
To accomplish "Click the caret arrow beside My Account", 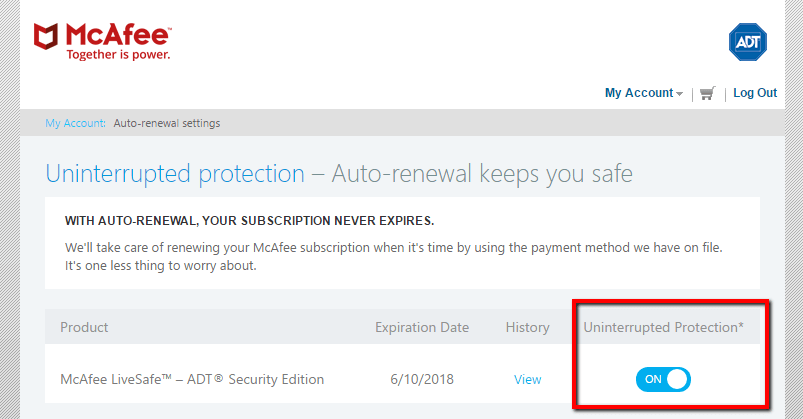I will coord(680,94).
